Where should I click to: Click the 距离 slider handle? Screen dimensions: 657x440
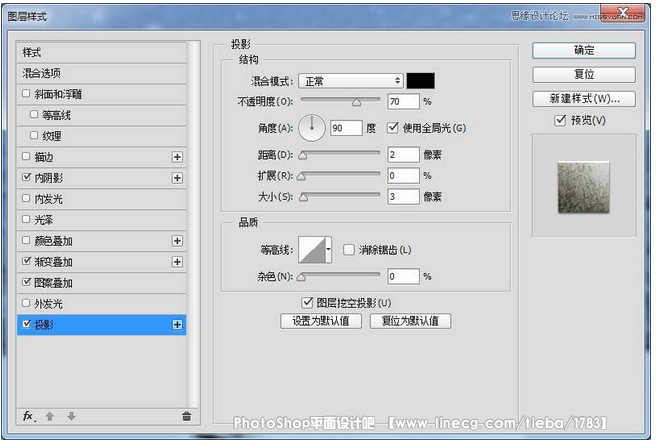[x=303, y=155]
